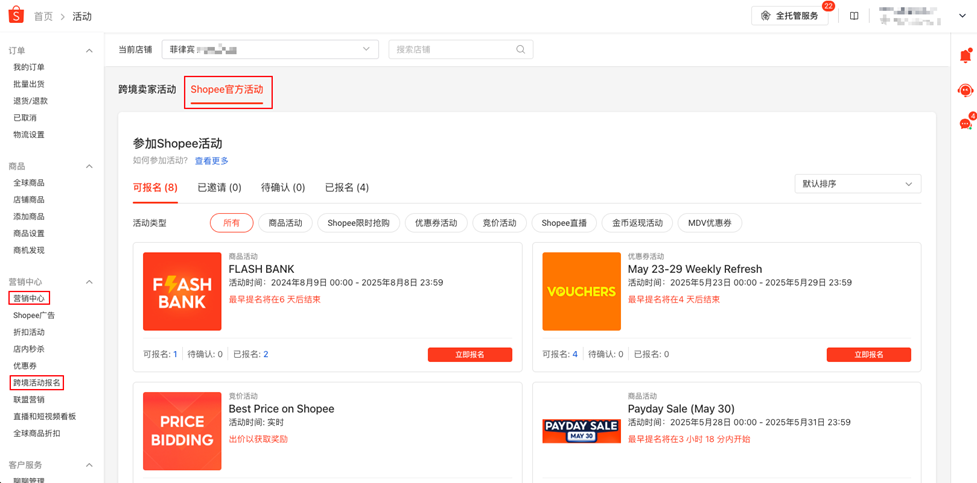Expand the account menu chevron
The height and width of the screenshot is (483, 977).
(961, 16)
